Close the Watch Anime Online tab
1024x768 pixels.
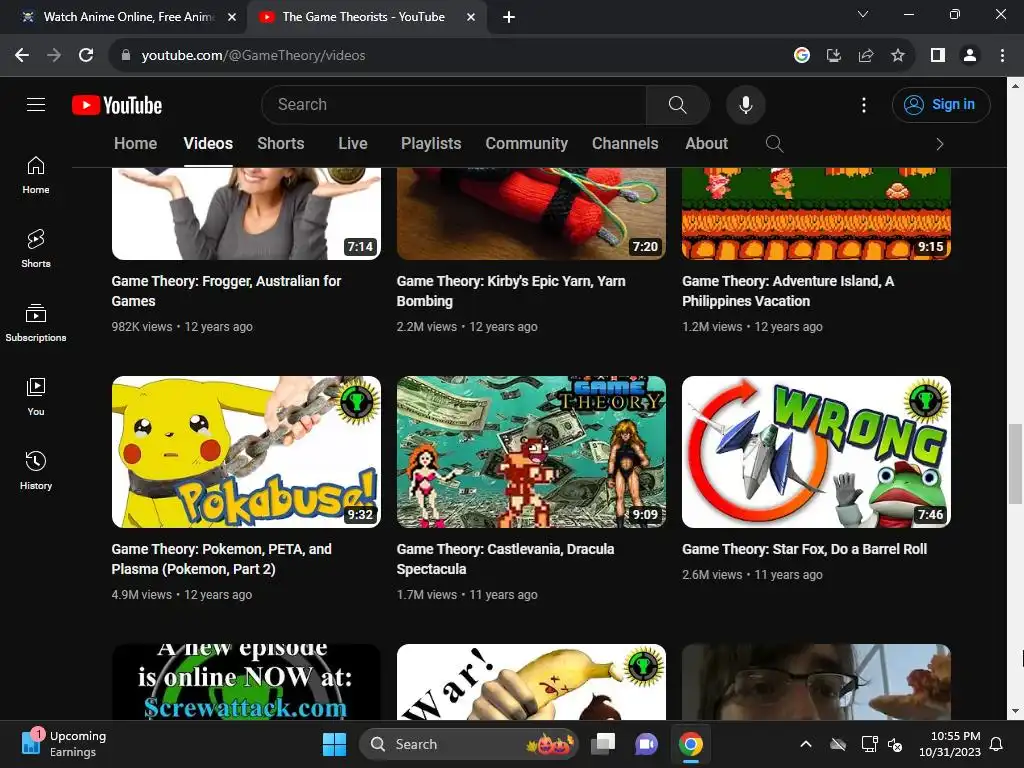click(232, 17)
